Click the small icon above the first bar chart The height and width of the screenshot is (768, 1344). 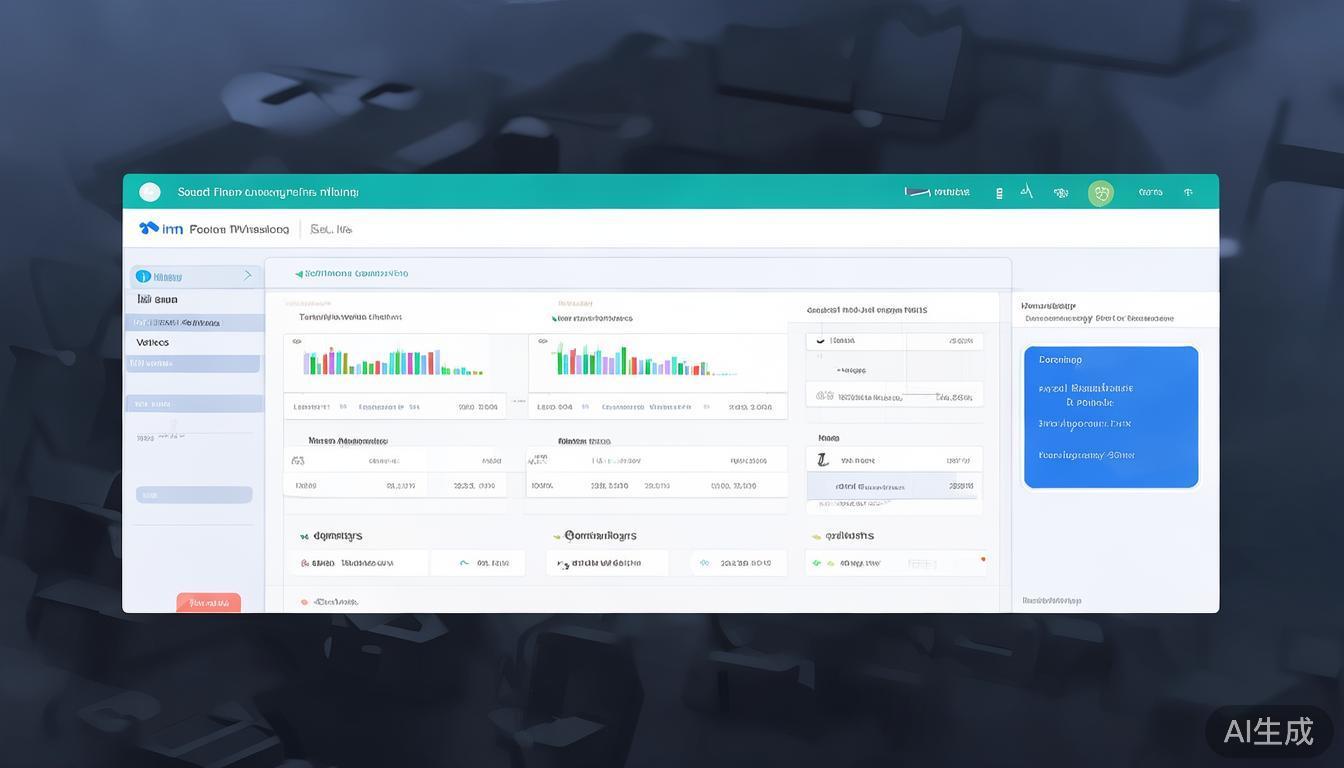click(x=297, y=341)
